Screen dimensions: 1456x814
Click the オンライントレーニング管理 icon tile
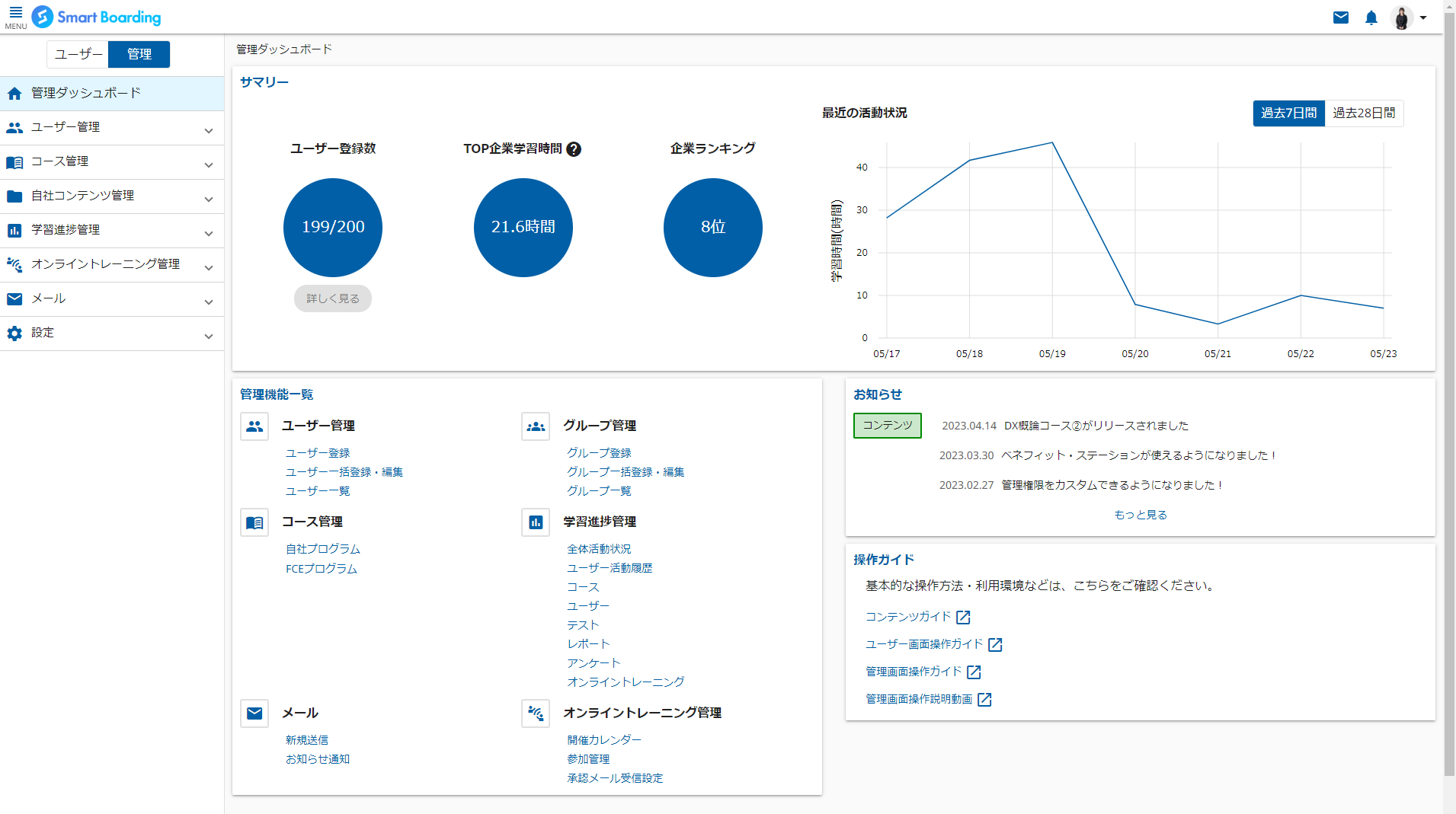pyautogui.click(x=536, y=713)
